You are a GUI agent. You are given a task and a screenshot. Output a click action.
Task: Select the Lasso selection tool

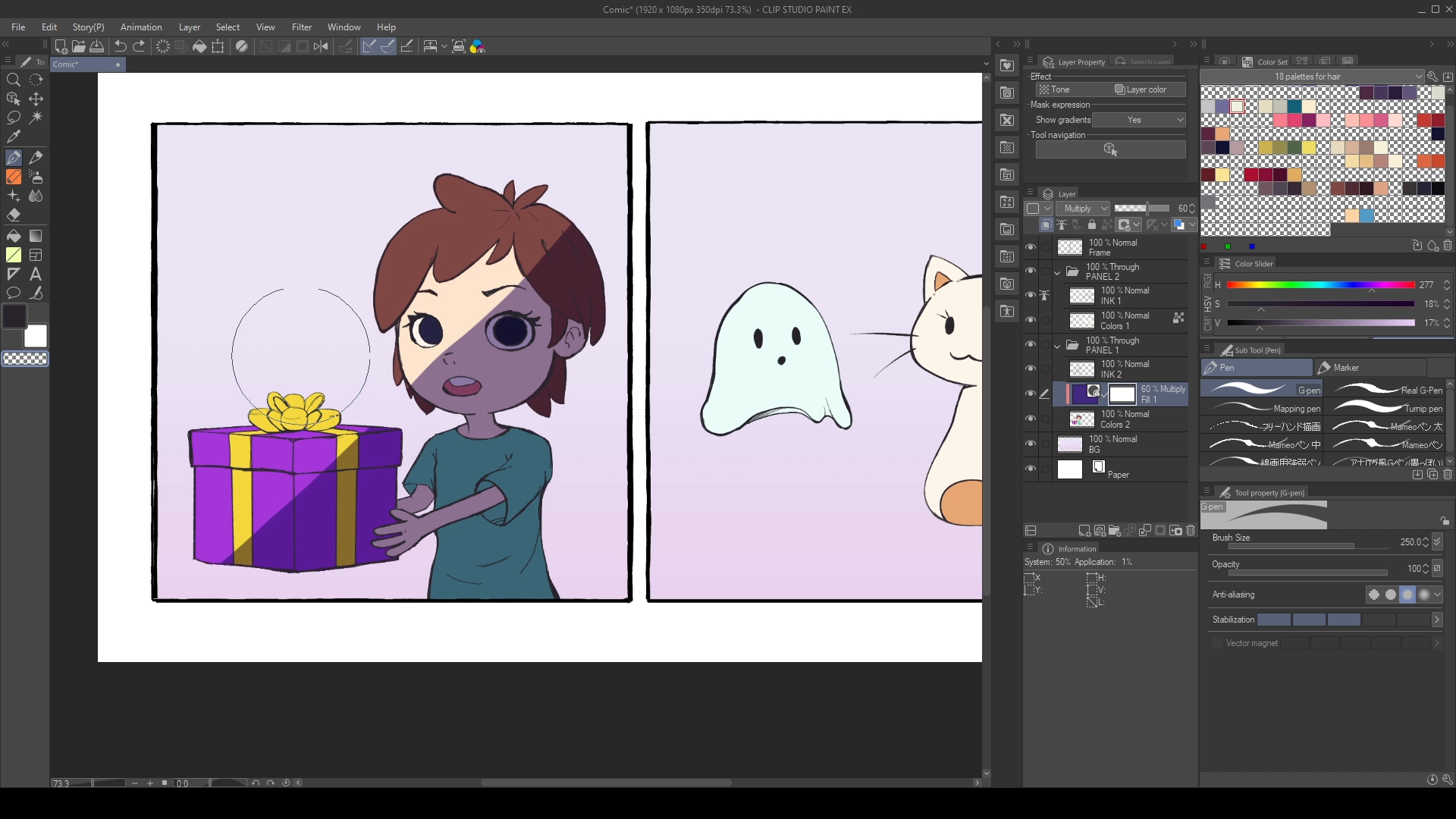tap(14, 118)
